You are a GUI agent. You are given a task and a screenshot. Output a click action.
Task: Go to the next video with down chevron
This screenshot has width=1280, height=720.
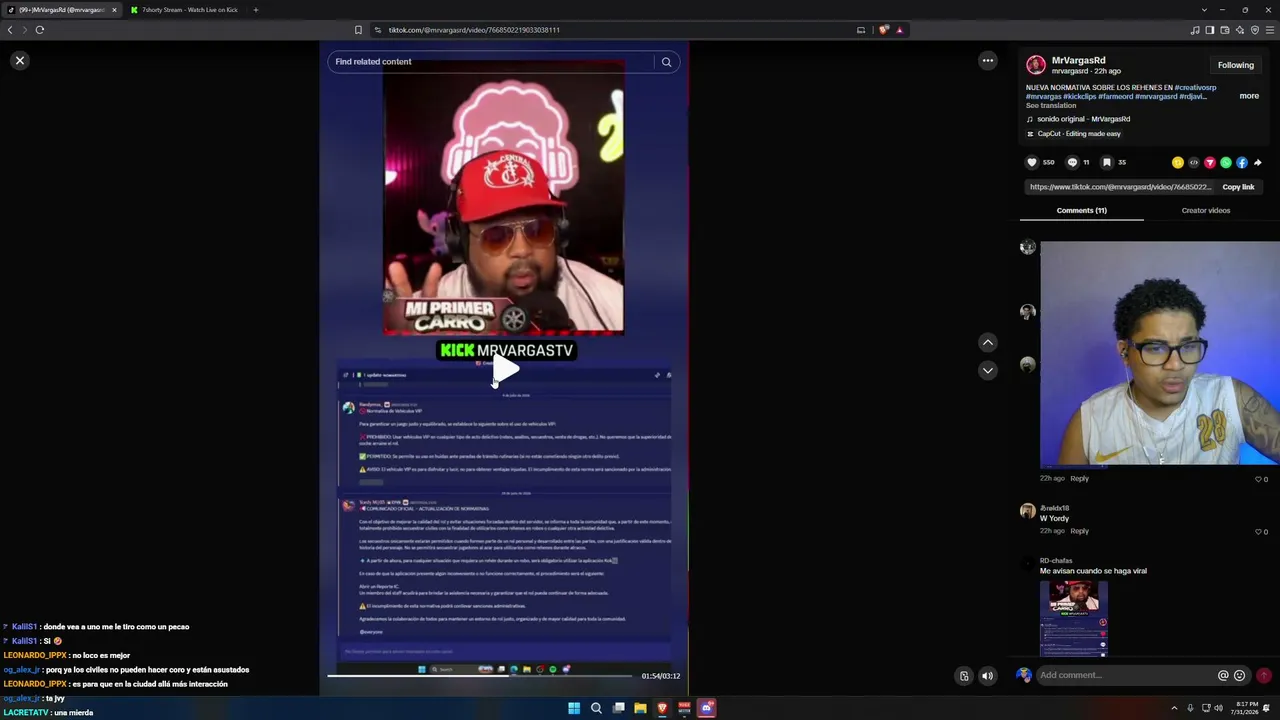point(988,370)
